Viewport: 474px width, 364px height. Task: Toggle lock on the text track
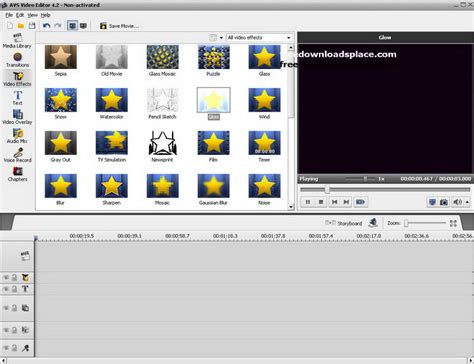coord(14,289)
